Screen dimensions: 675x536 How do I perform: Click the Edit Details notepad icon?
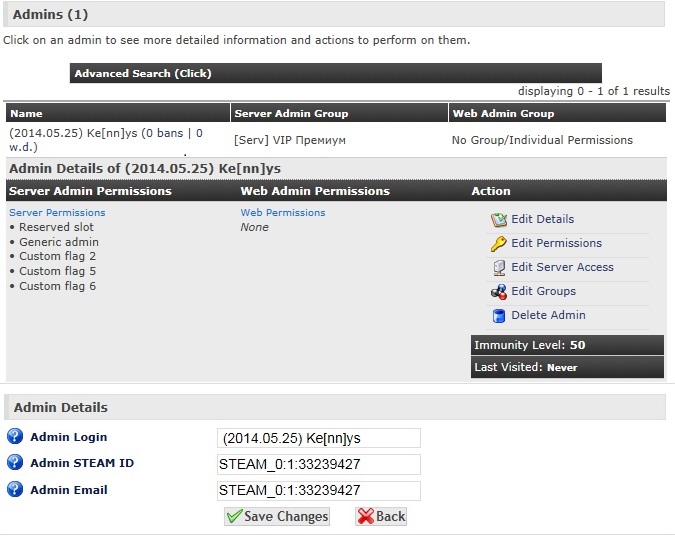[x=498, y=220]
